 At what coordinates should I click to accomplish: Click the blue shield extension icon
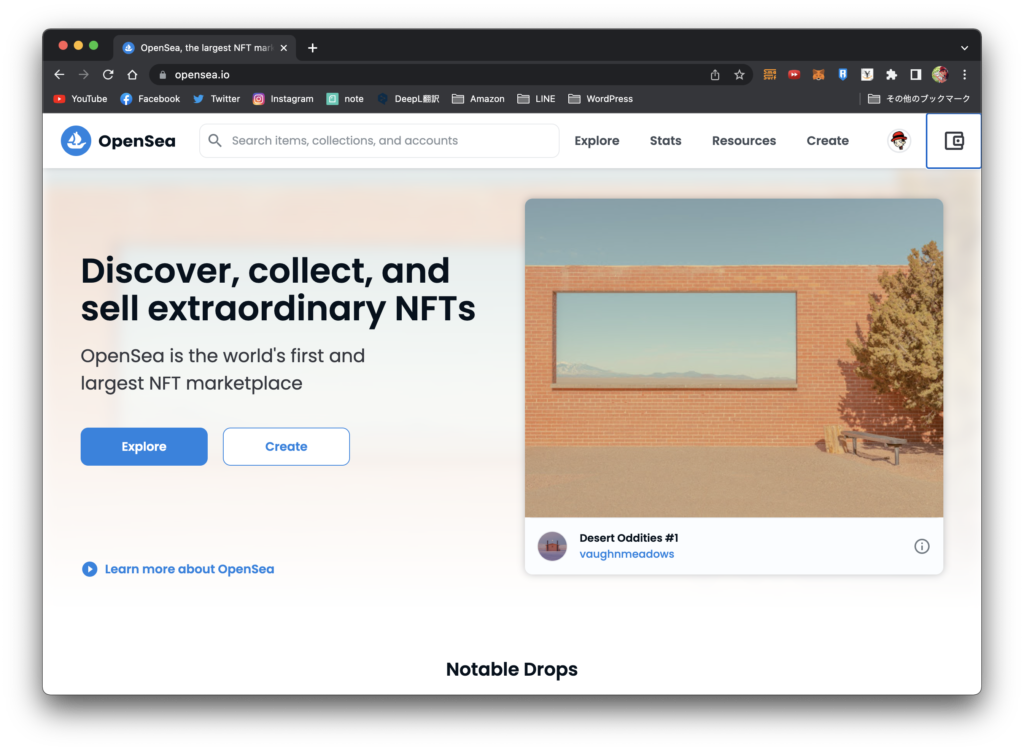click(842, 74)
